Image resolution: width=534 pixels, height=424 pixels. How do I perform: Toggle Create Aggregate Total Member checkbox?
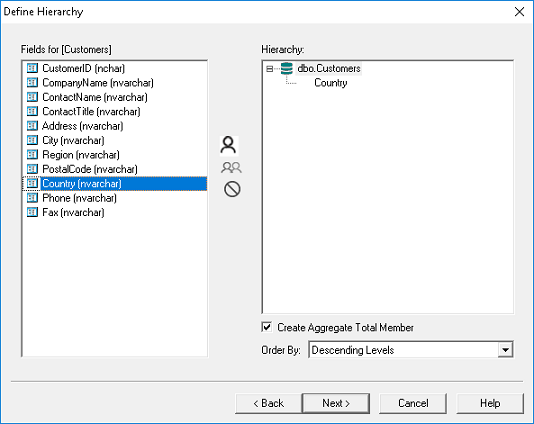tap(267, 327)
